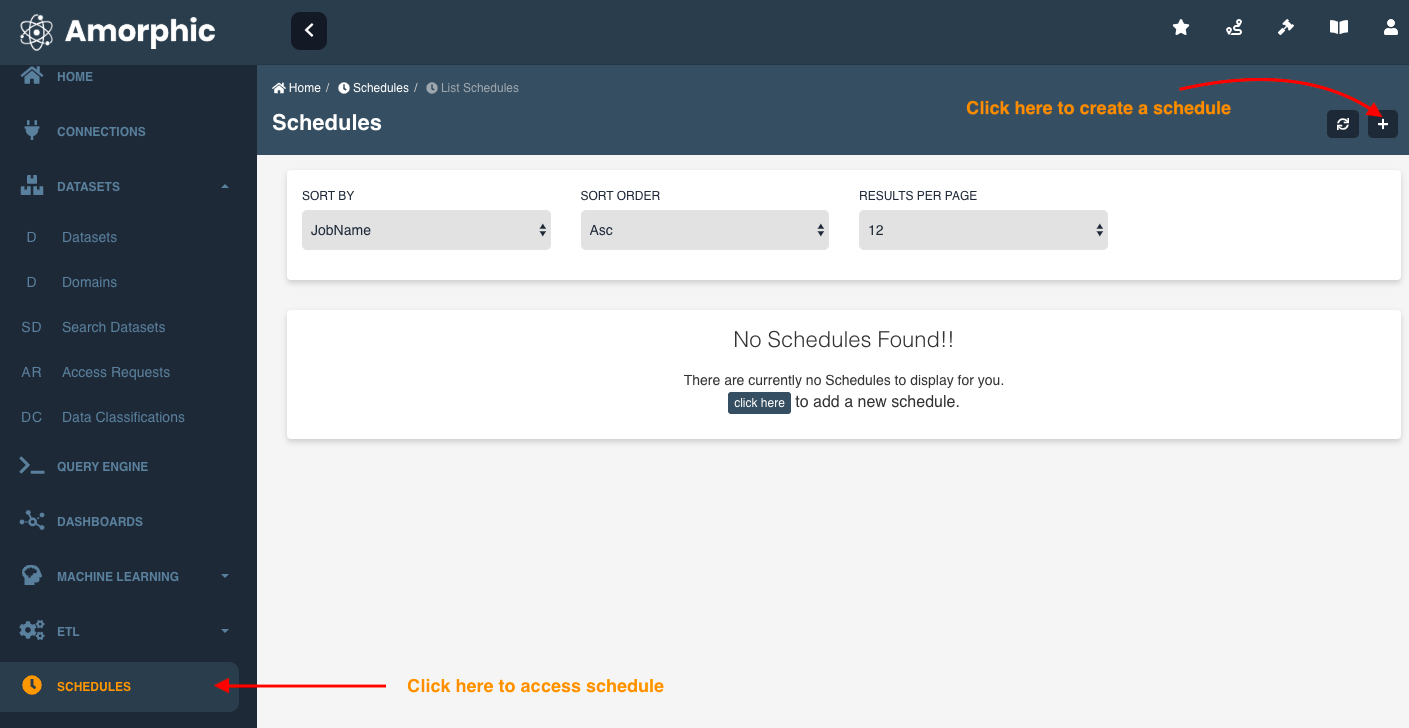Click the Amorphic atom logo
Viewport: 1409px width, 728px height.
[x=36, y=31]
